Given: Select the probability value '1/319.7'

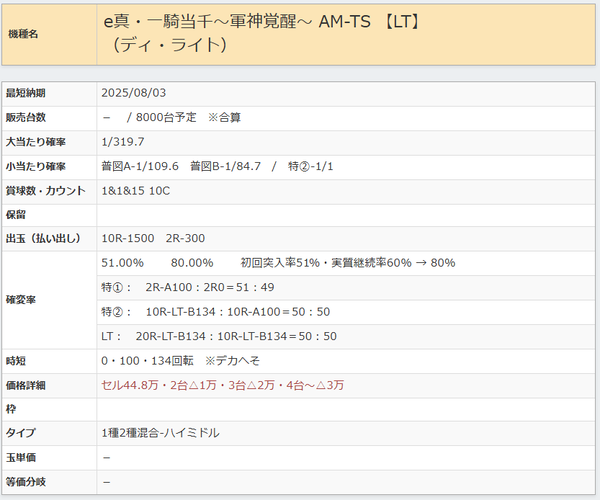Looking at the screenshot, I should point(123,142).
